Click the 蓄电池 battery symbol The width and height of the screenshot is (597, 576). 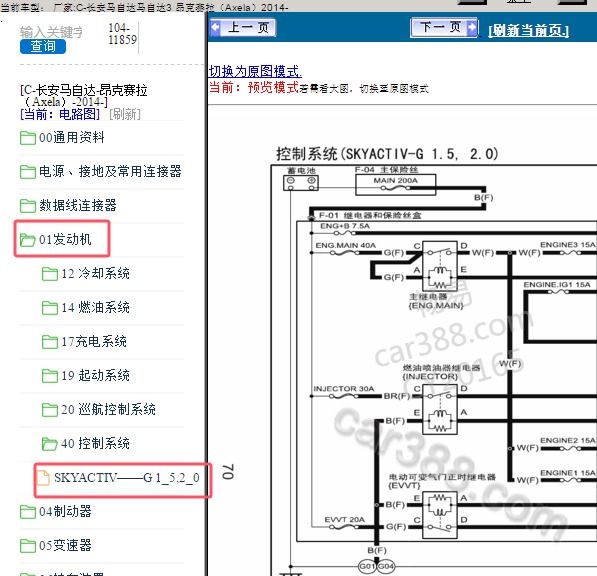coord(301,183)
